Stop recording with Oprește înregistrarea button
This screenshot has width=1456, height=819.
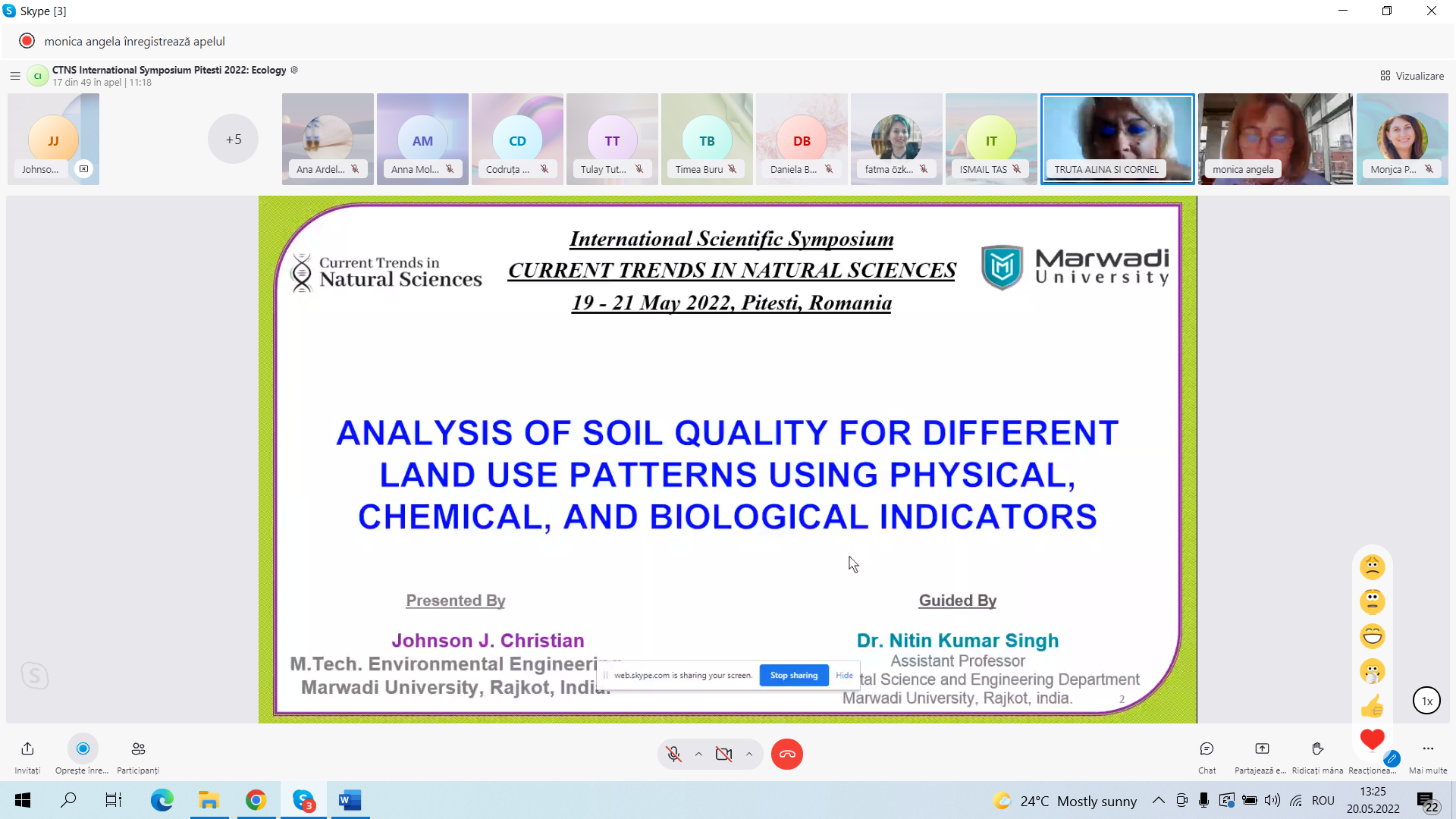click(83, 749)
